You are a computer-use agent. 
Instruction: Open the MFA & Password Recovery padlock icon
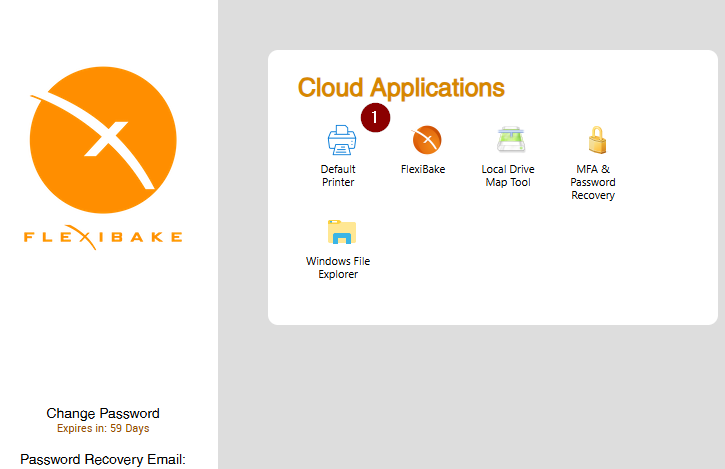click(597, 140)
